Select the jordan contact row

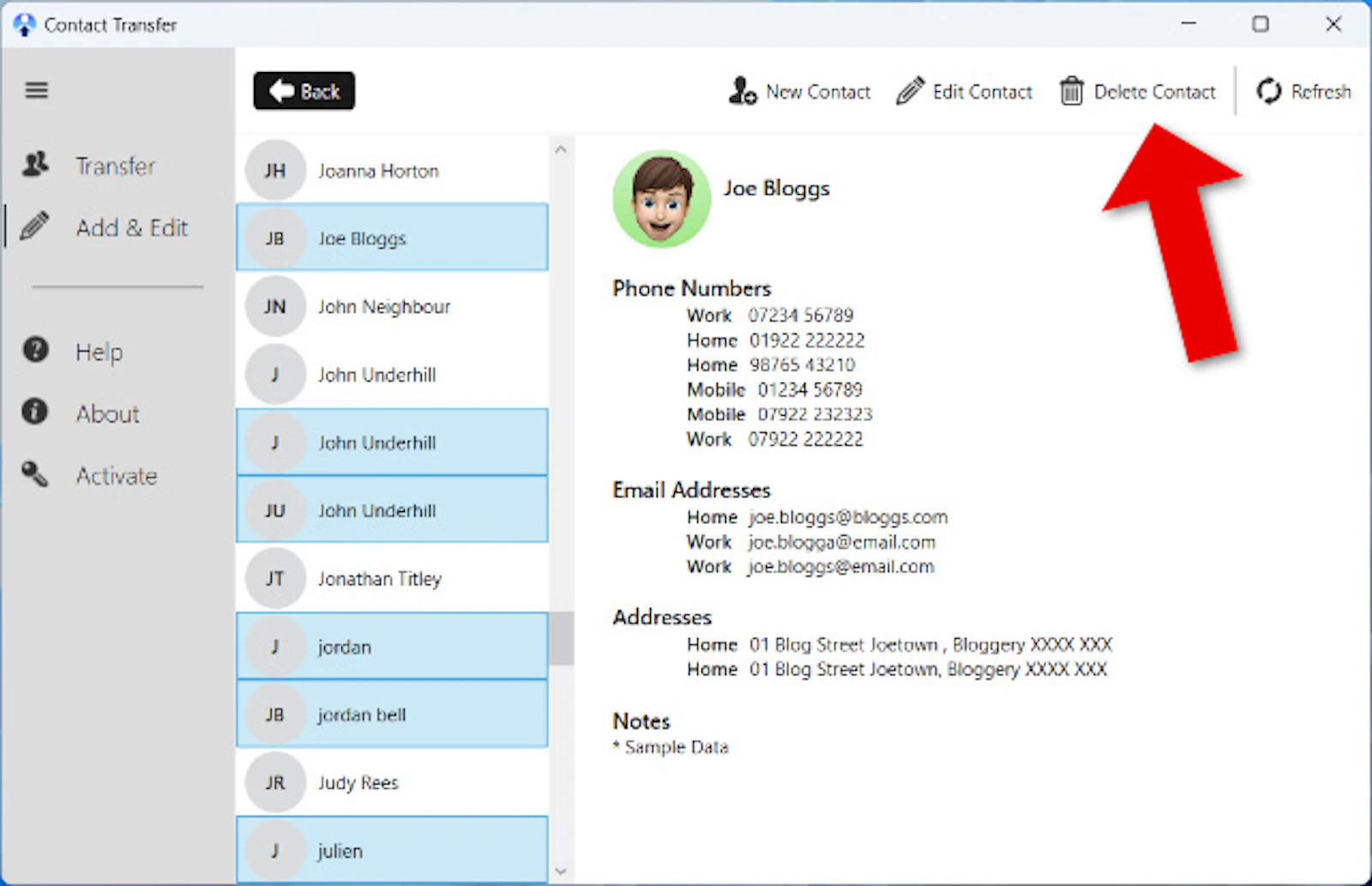392,646
